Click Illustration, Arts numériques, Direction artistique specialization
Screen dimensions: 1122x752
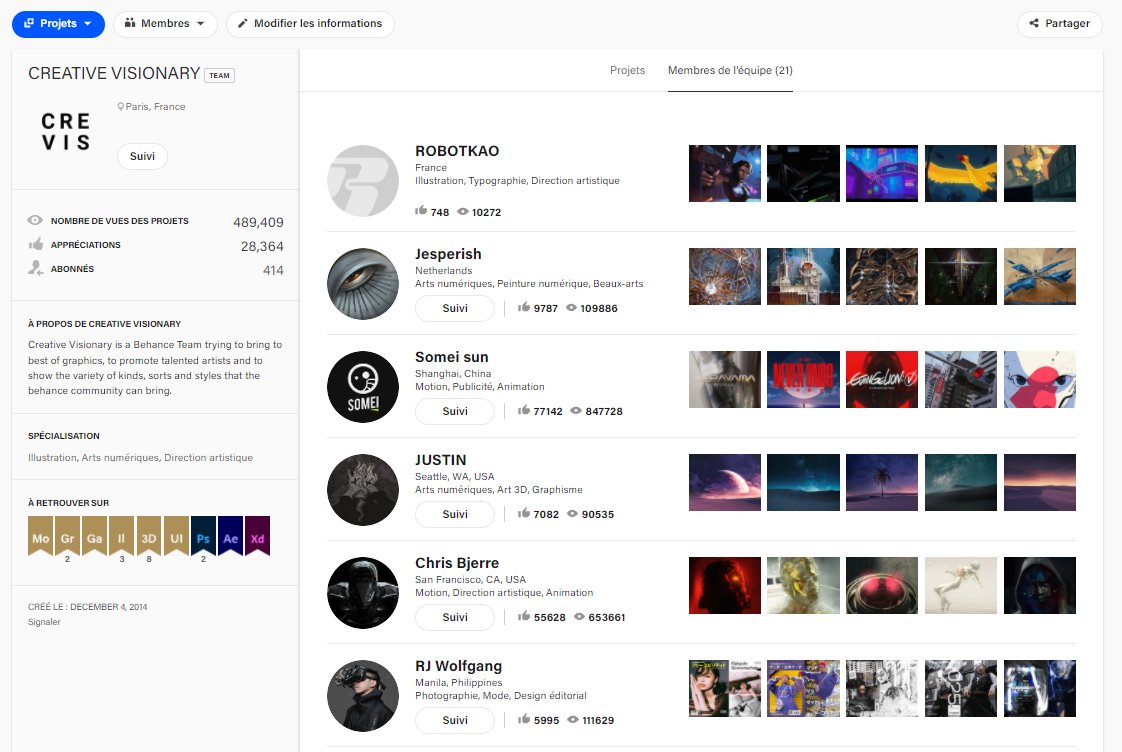tap(140, 457)
